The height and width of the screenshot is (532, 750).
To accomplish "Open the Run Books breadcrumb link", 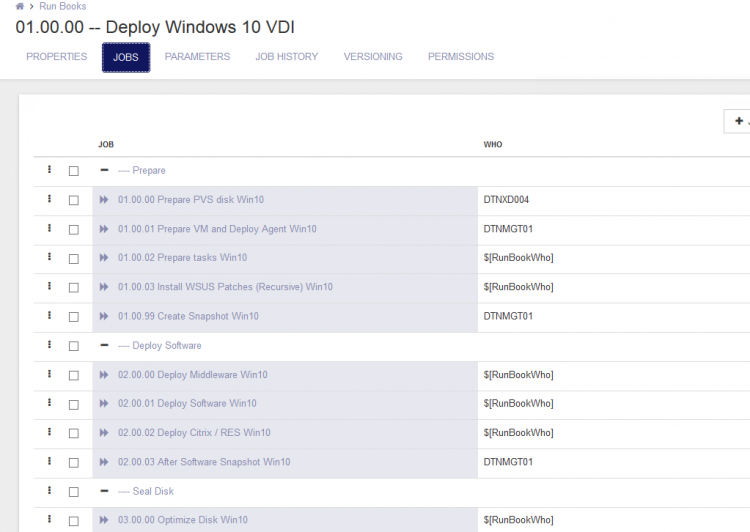I will point(63,6).
